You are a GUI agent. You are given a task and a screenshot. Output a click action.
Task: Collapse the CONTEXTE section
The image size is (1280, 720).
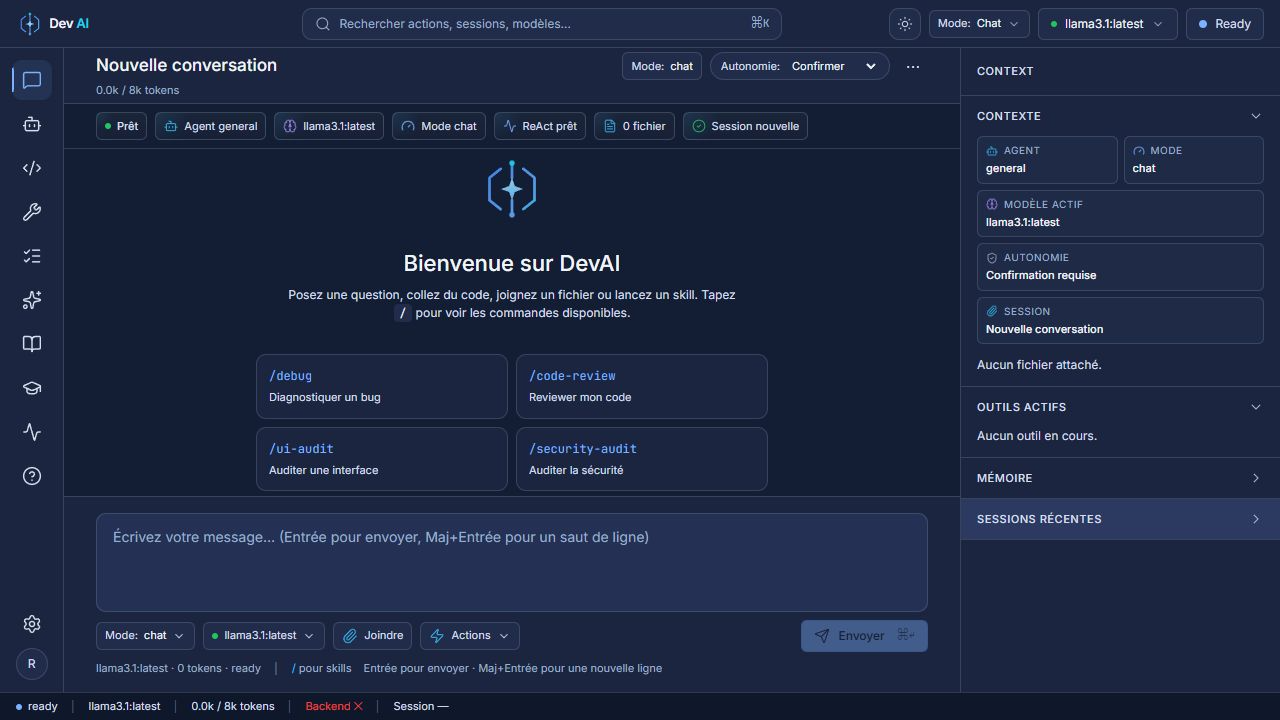pyautogui.click(x=1120, y=116)
